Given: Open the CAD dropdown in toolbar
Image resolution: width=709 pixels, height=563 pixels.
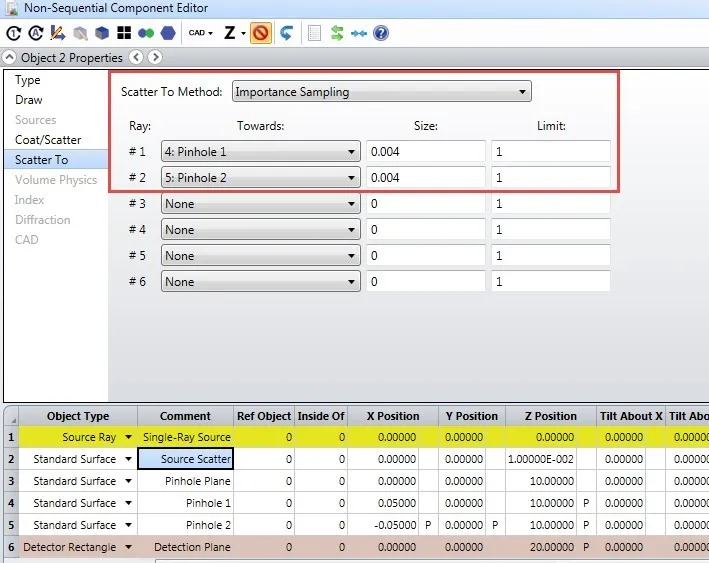Looking at the screenshot, I should [200, 33].
